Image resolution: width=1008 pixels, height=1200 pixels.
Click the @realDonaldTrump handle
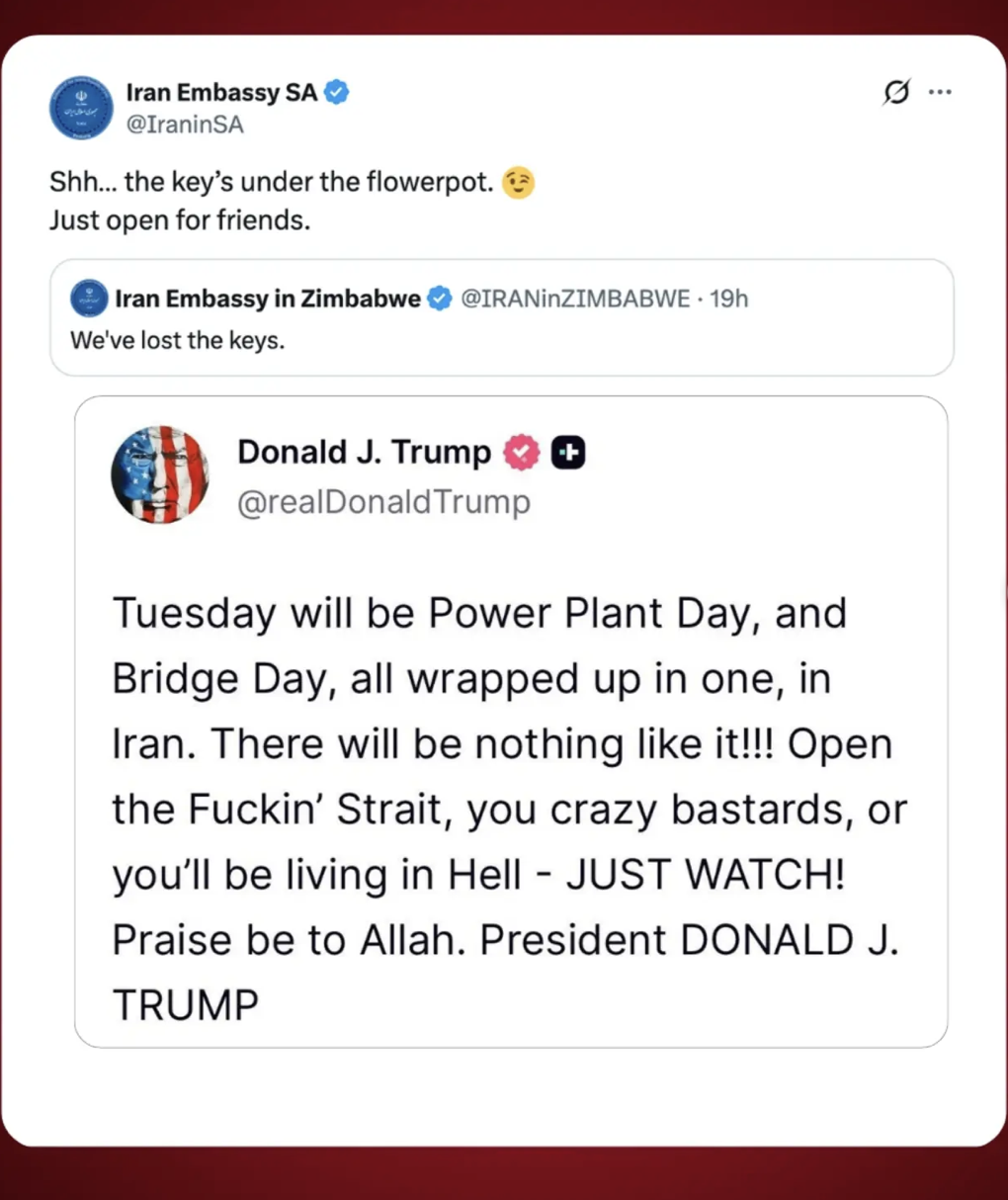pos(383,502)
